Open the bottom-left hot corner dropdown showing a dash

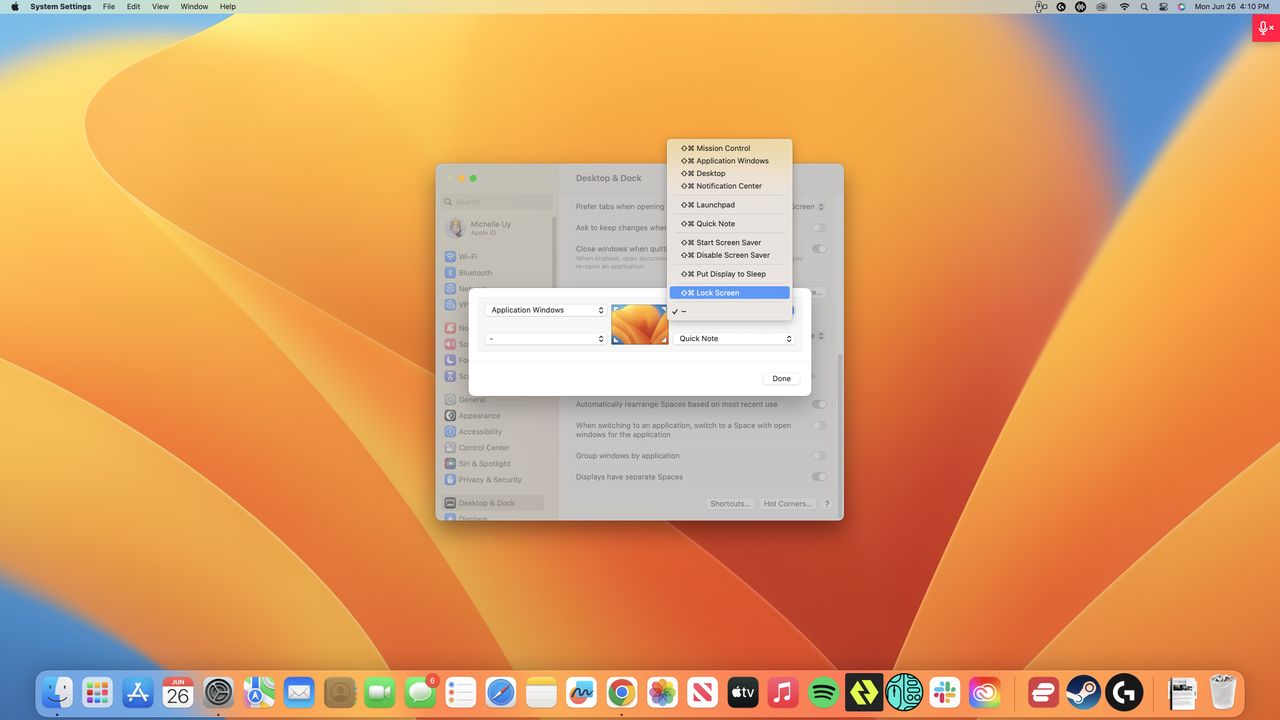[546, 339]
